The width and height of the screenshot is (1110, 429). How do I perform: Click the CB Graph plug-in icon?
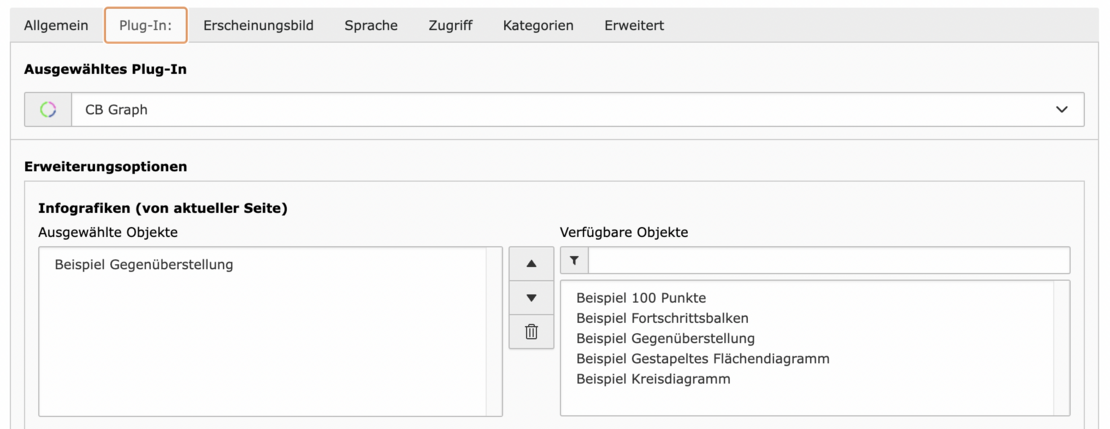pos(47,110)
